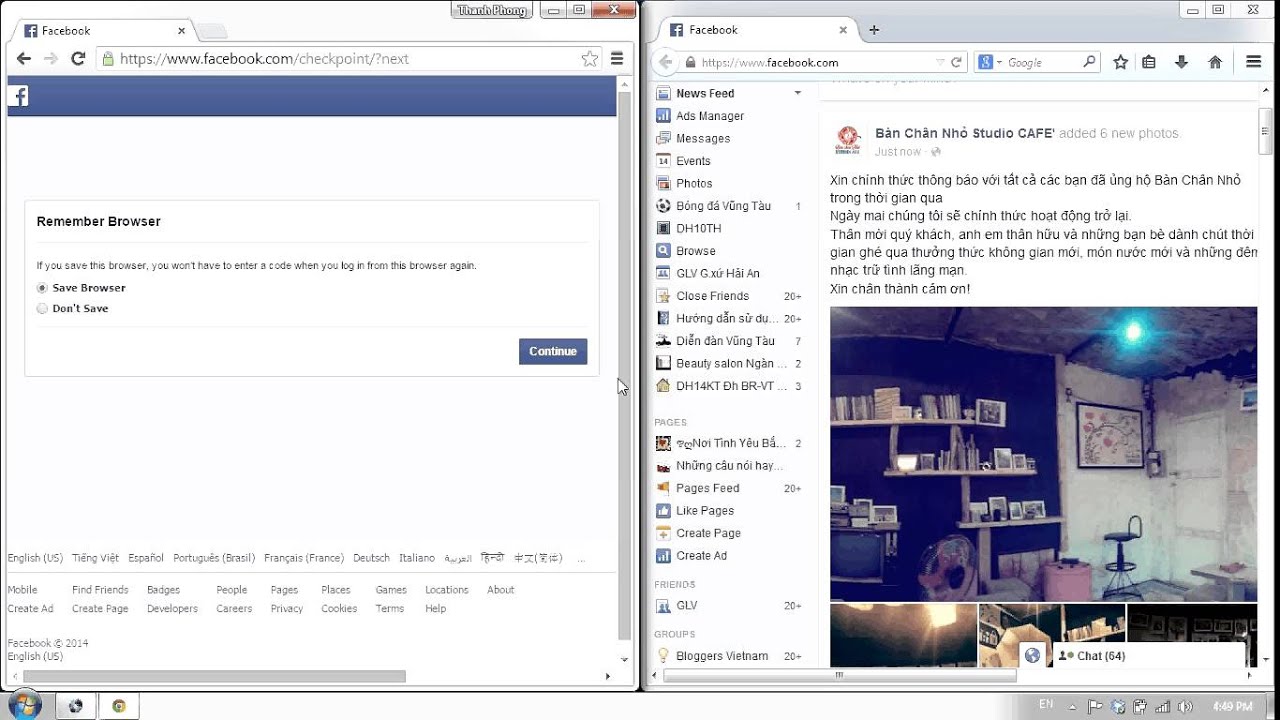Image resolution: width=1280 pixels, height=720 pixels.
Task: Click the Privacy footer link
Action: [286, 608]
